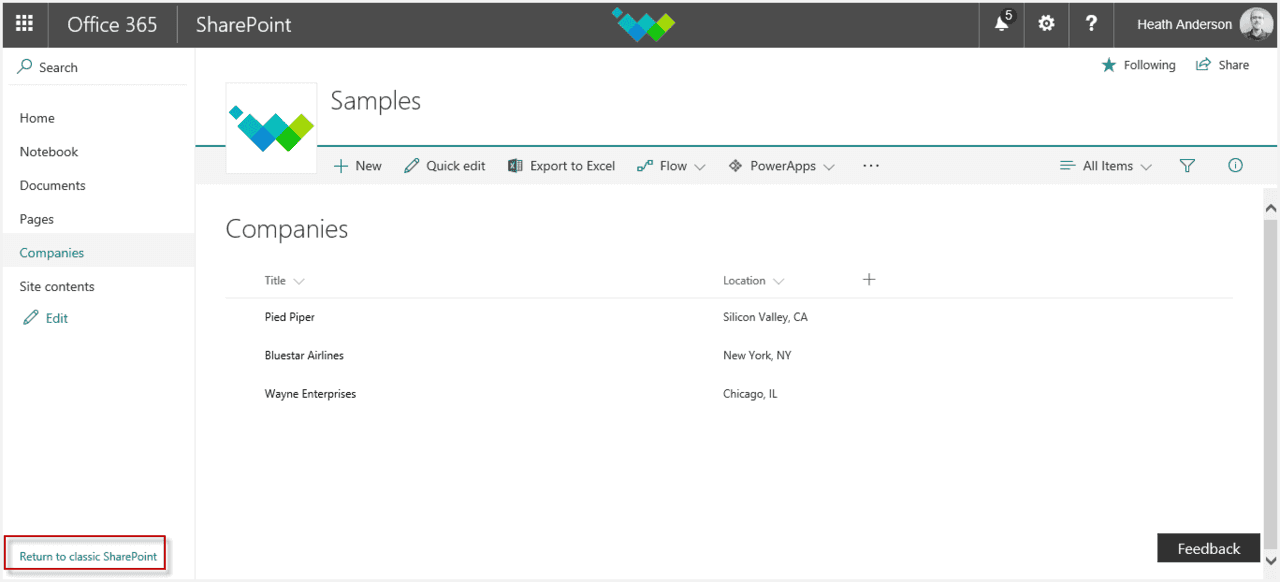Open Notebook in left navigation
The height and width of the screenshot is (582, 1280).
(49, 152)
